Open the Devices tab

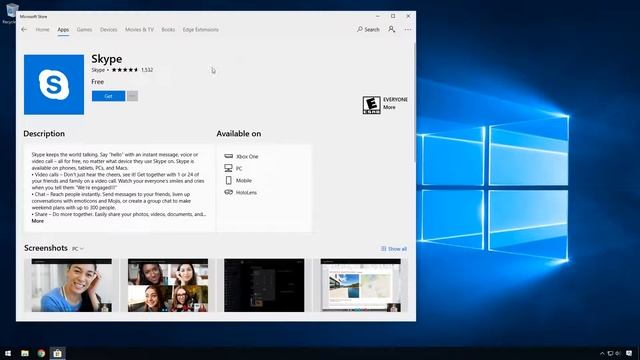click(109, 29)
